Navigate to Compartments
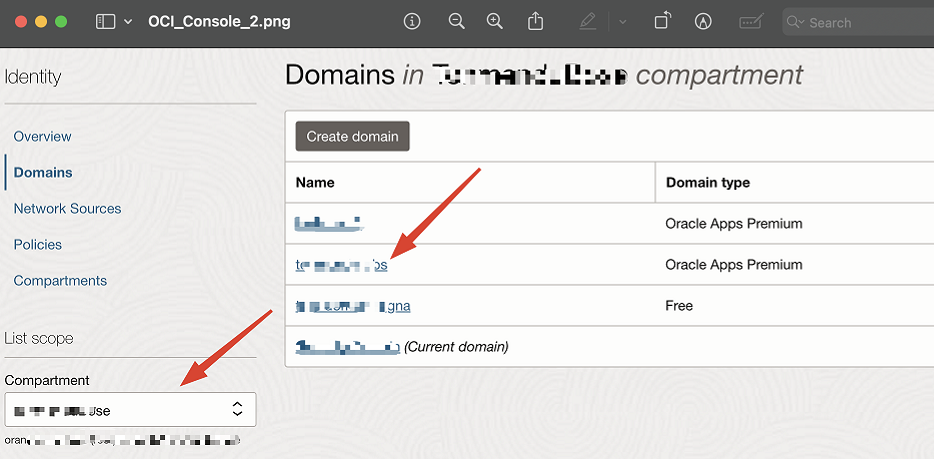The image size is (934, 459). [60, 280]
